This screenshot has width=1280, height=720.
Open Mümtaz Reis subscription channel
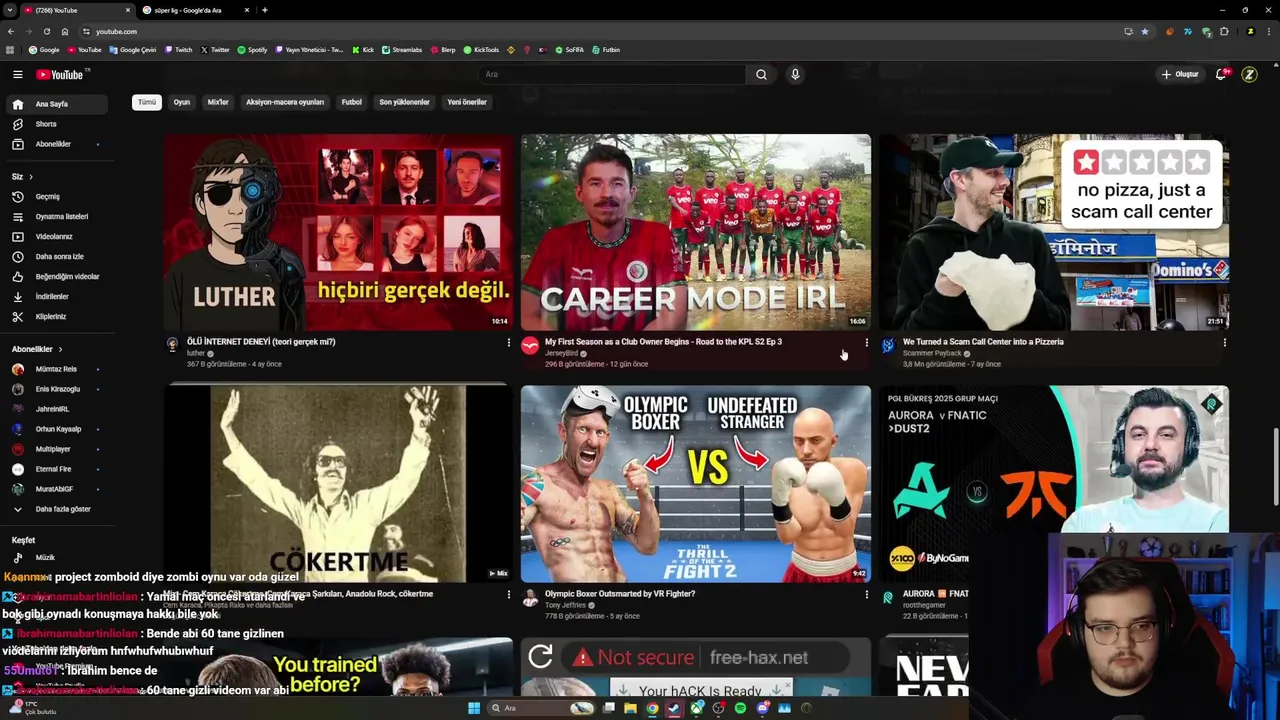click(x=56, y=369)
